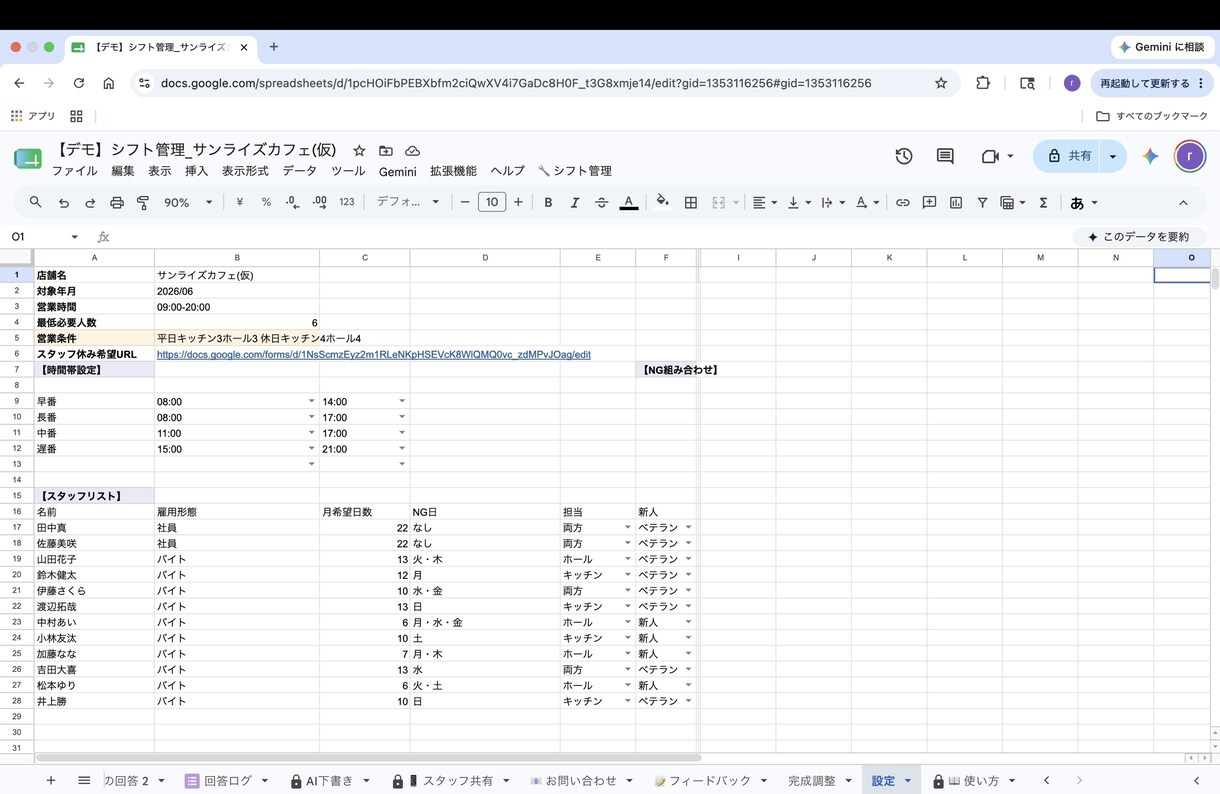Reload the page in browser

click(x=78, y=83)
